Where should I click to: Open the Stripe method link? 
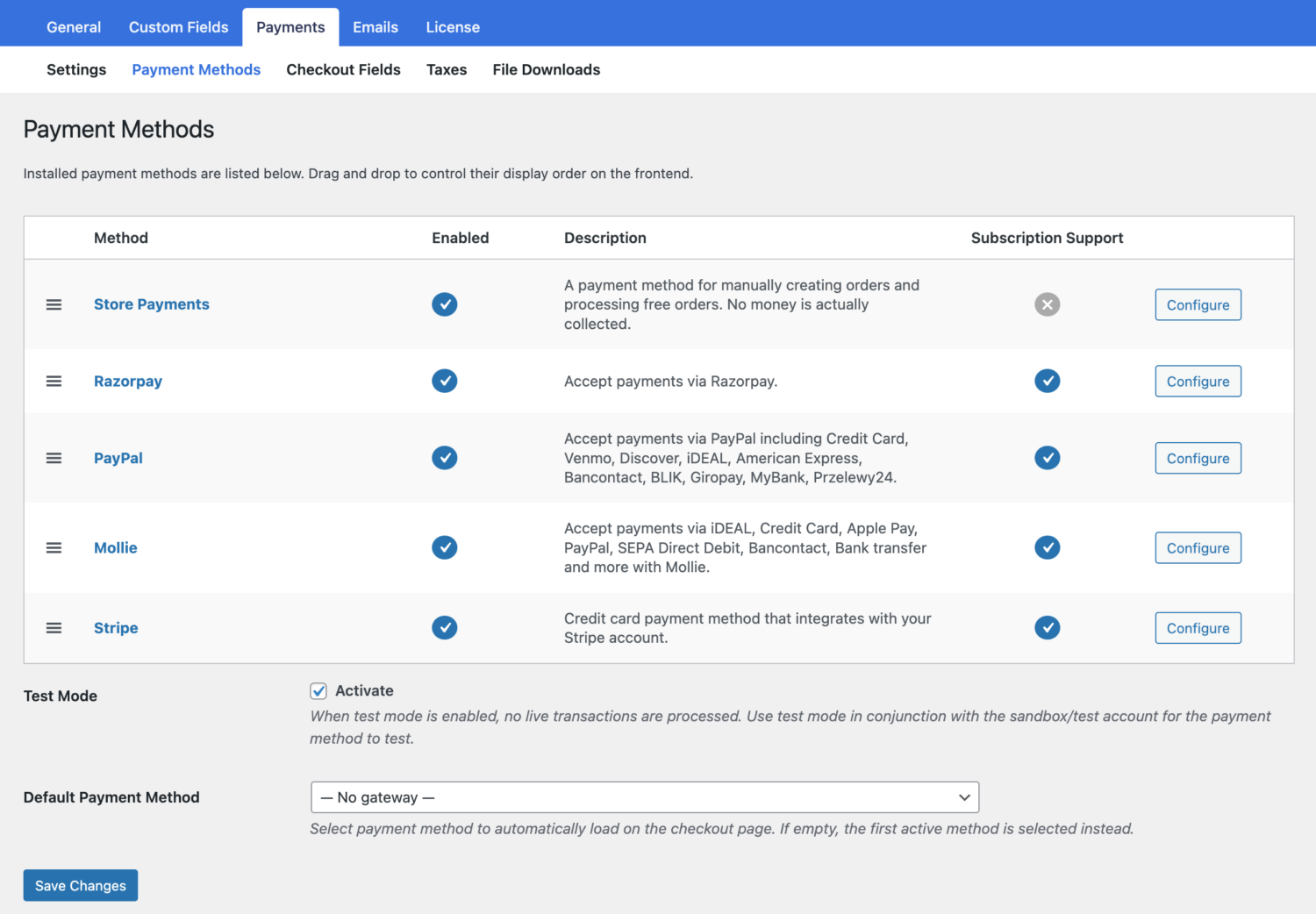coord(116,628)
